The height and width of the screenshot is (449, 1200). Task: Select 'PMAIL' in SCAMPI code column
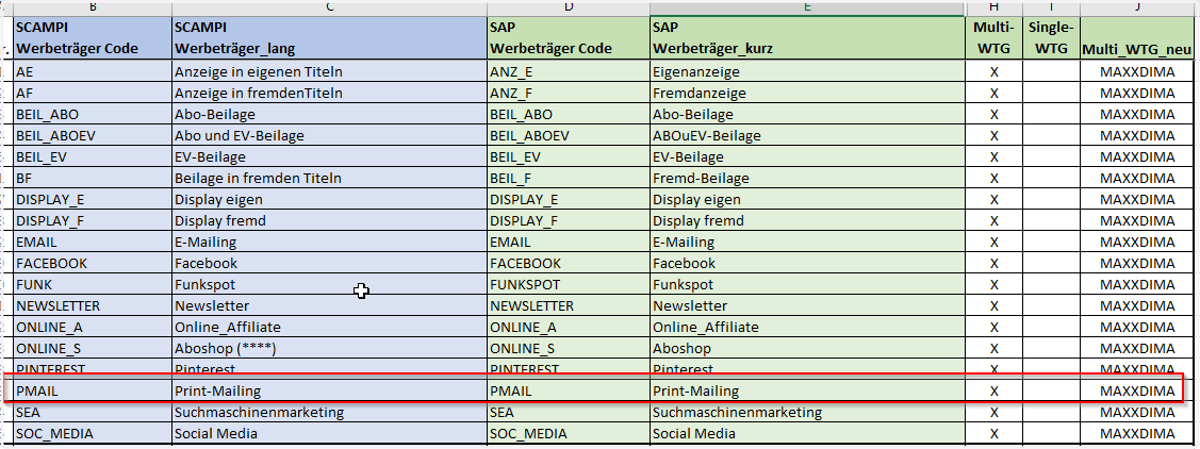coord(92,391)
